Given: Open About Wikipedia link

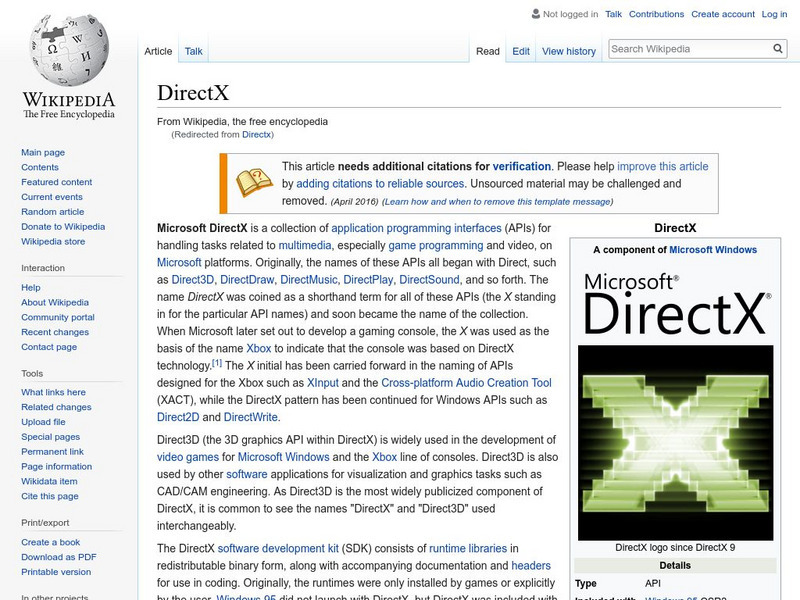Looking at the screenshot, I should [55, 302].
